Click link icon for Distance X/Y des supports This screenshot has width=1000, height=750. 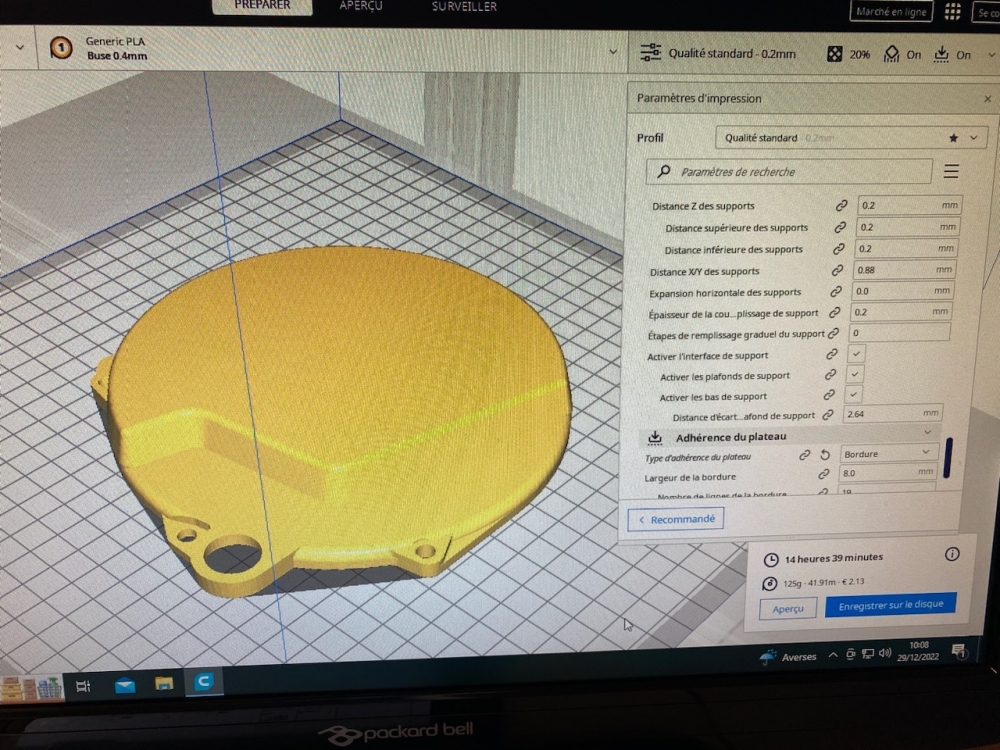click(837, 270)
